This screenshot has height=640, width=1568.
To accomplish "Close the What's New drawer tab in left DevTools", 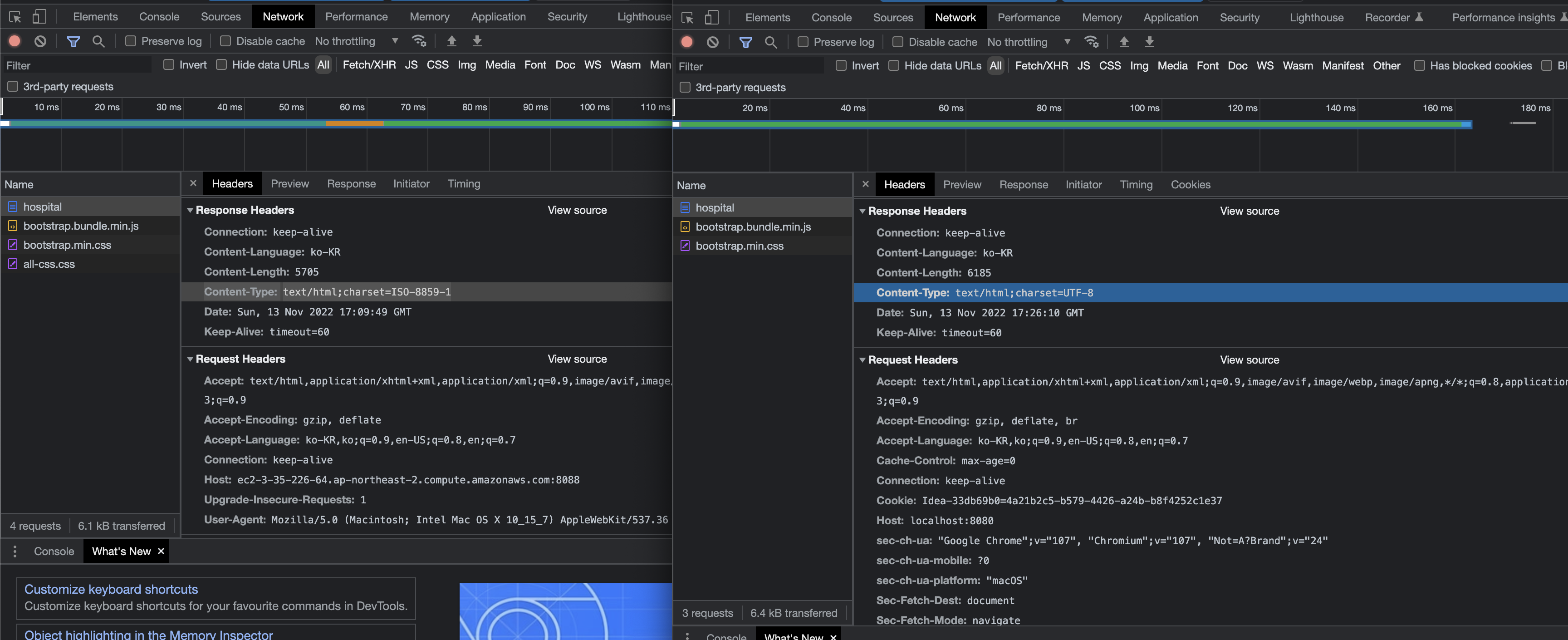I will (x=162, y=551).
